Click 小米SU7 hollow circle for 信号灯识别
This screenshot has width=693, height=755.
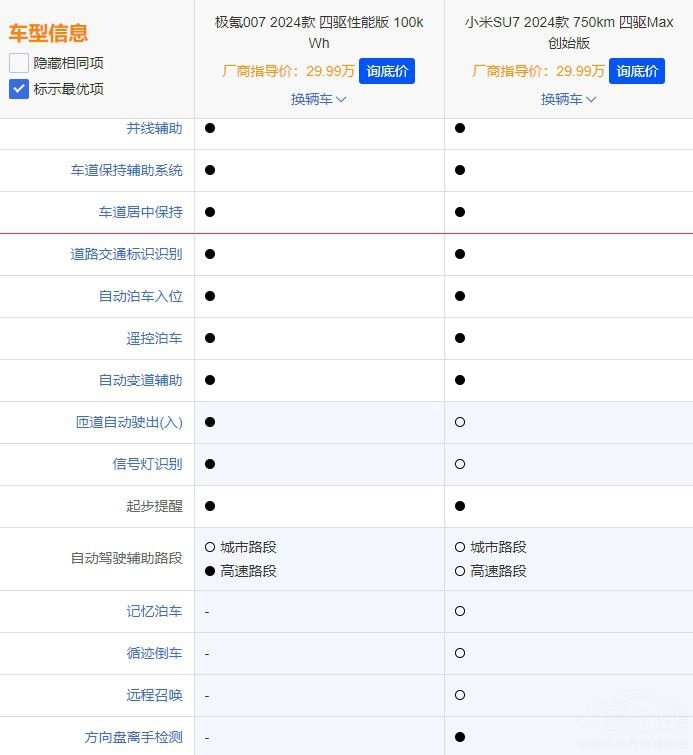460,464
